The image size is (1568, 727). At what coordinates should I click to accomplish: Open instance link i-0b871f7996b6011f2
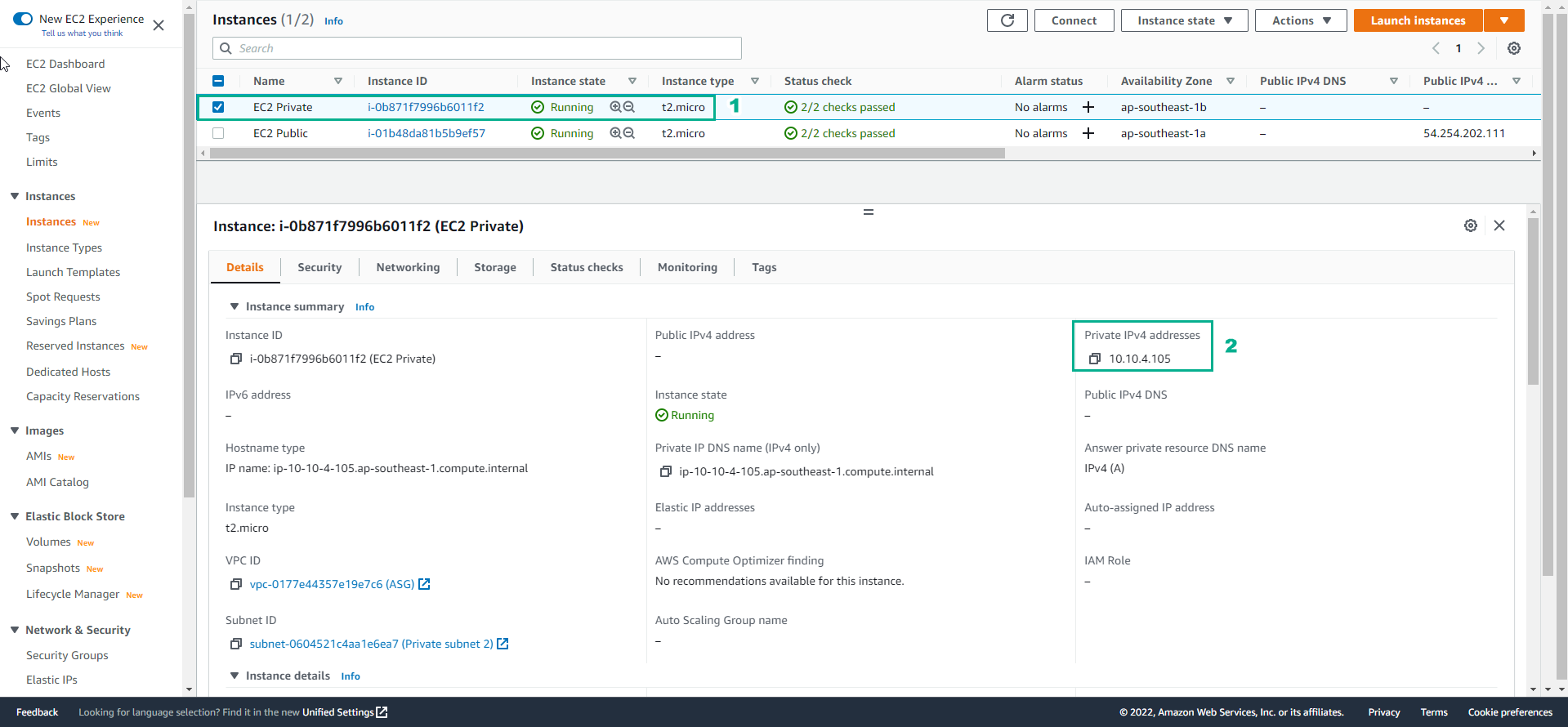426,107
